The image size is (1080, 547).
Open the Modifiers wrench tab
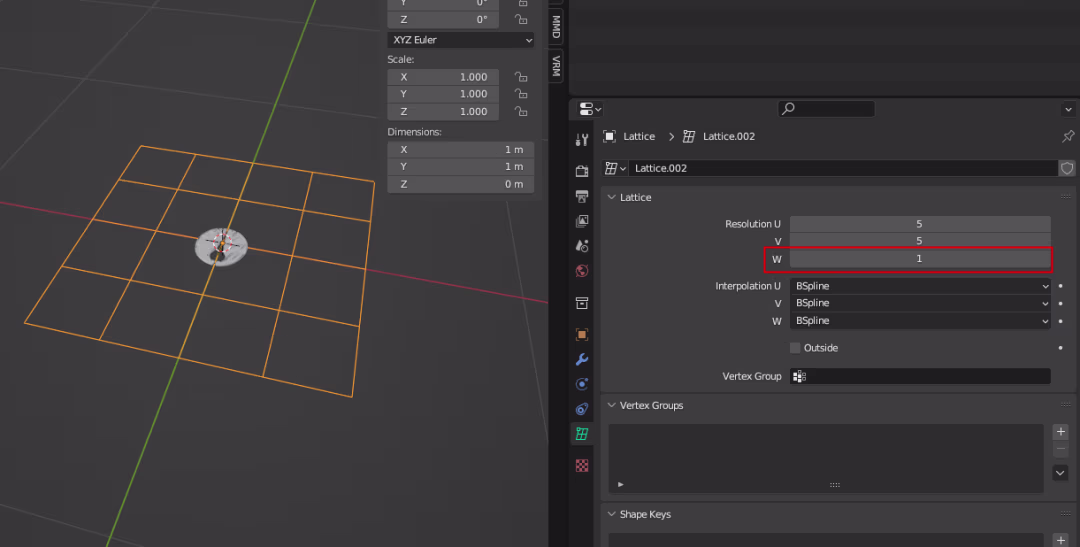[x=582, y=359]
